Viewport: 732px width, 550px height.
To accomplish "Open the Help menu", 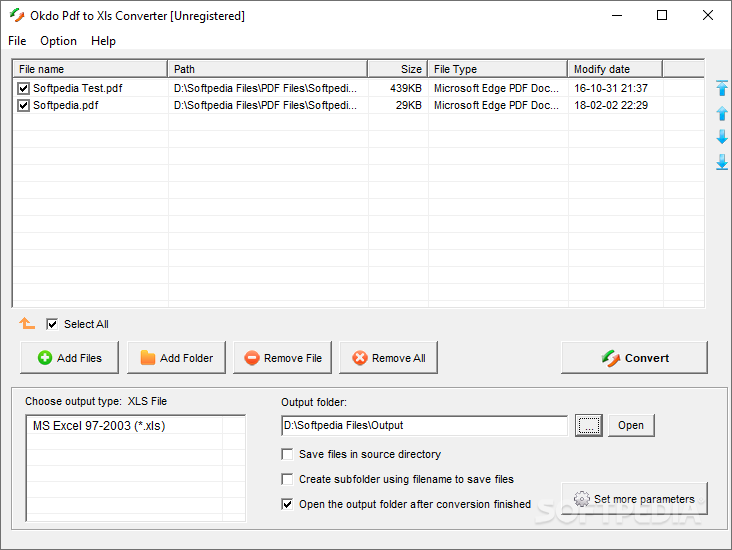I will [x=103, y=41].
